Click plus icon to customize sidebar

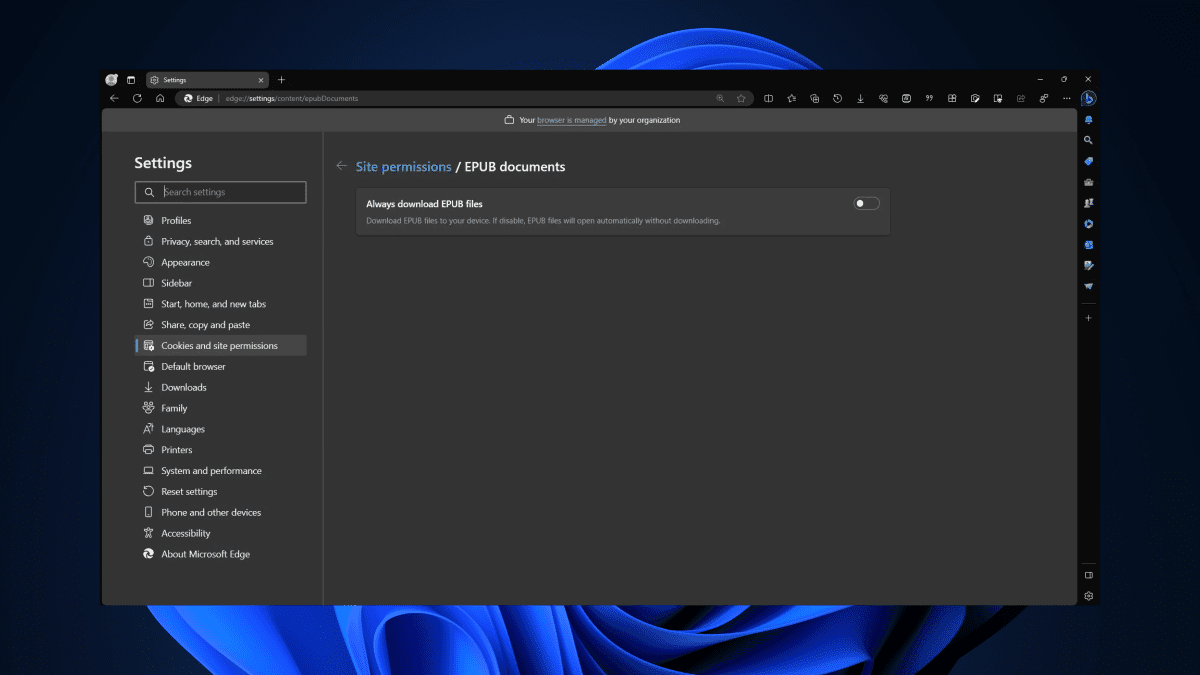[x=1088, y=318]
